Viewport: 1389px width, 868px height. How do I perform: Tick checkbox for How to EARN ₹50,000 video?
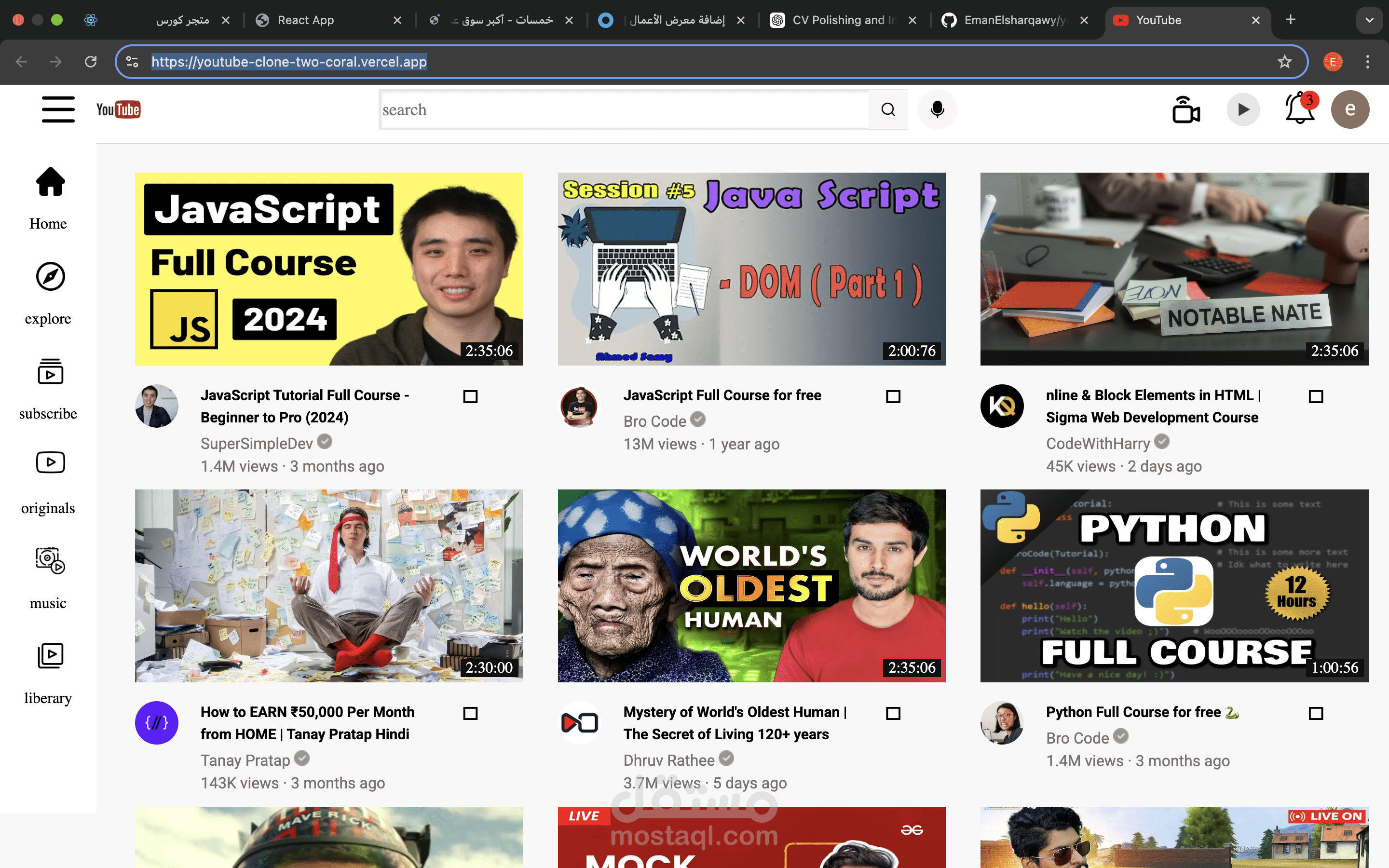(x=470, y=713)
